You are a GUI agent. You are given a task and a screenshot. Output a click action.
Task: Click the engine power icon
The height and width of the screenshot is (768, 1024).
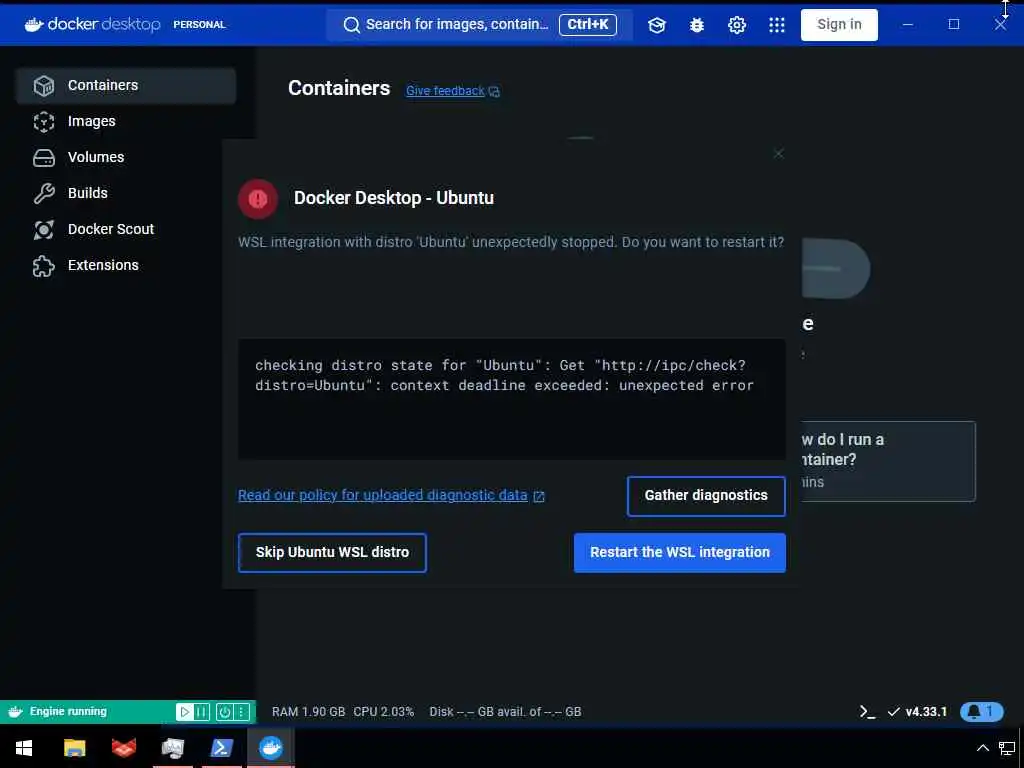225,712
